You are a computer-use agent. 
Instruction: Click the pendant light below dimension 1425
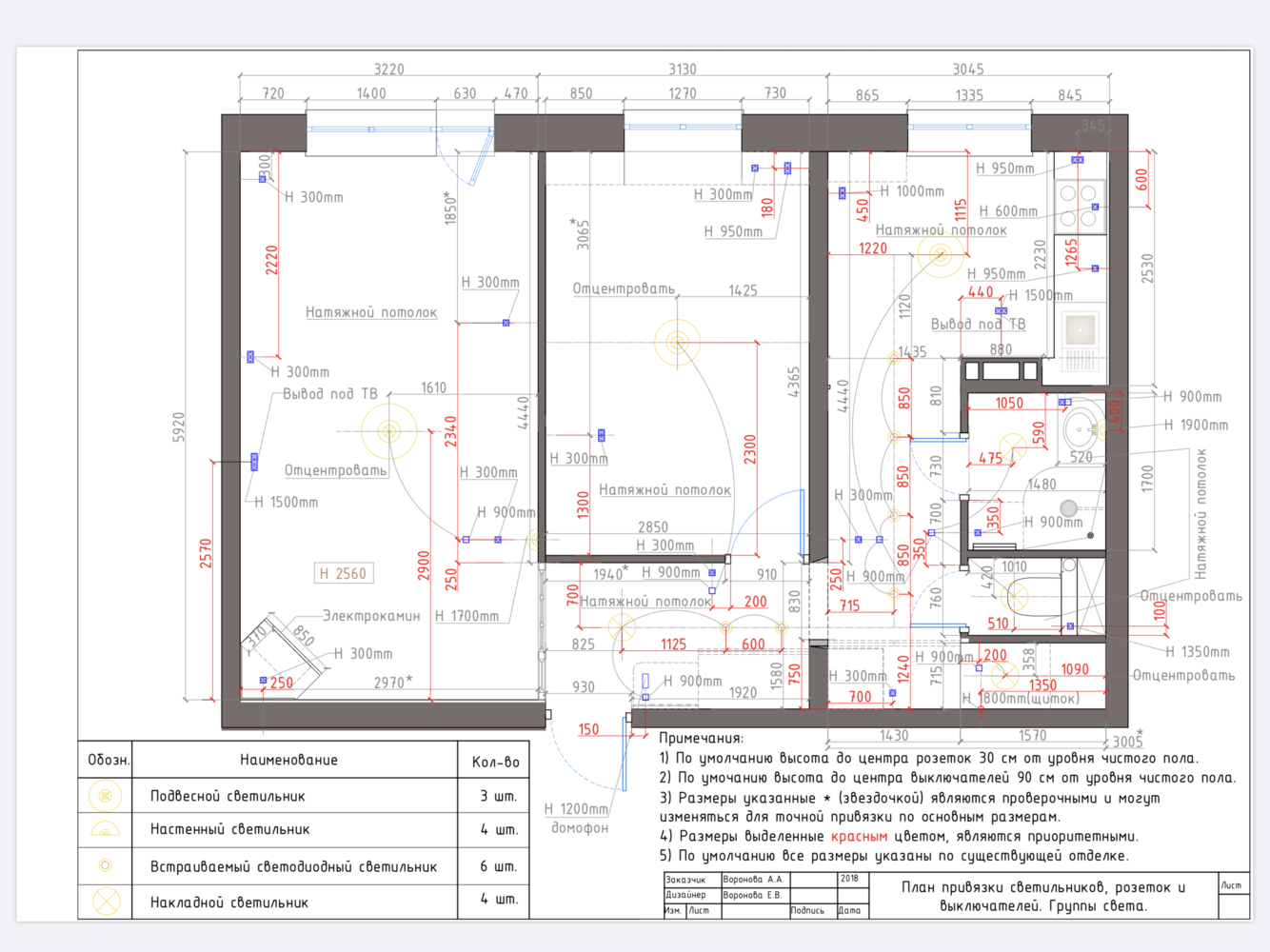pos(678,341)
